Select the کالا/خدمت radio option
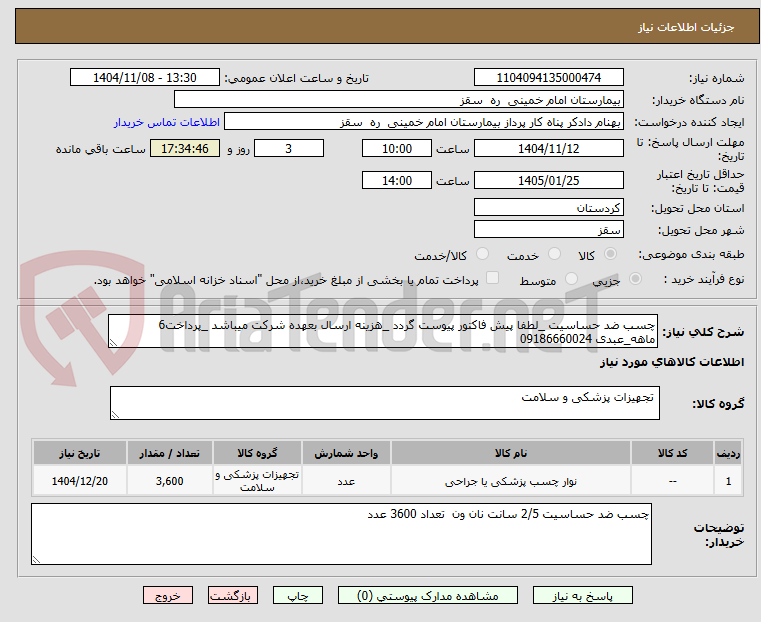The height and width of the screenshot is (622, 761). 482,254
